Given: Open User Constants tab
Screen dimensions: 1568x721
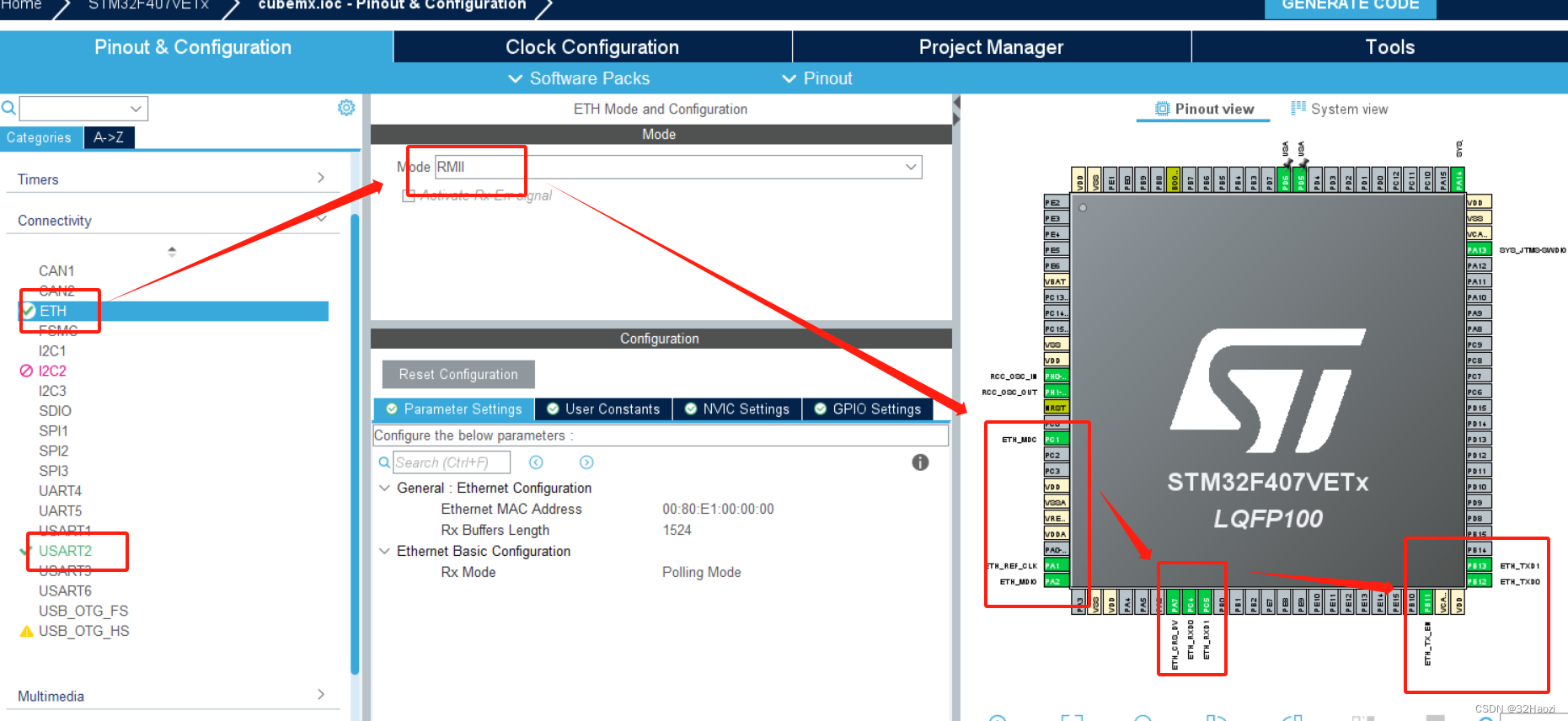Looking at the screenshot, I should coord(603,409).
